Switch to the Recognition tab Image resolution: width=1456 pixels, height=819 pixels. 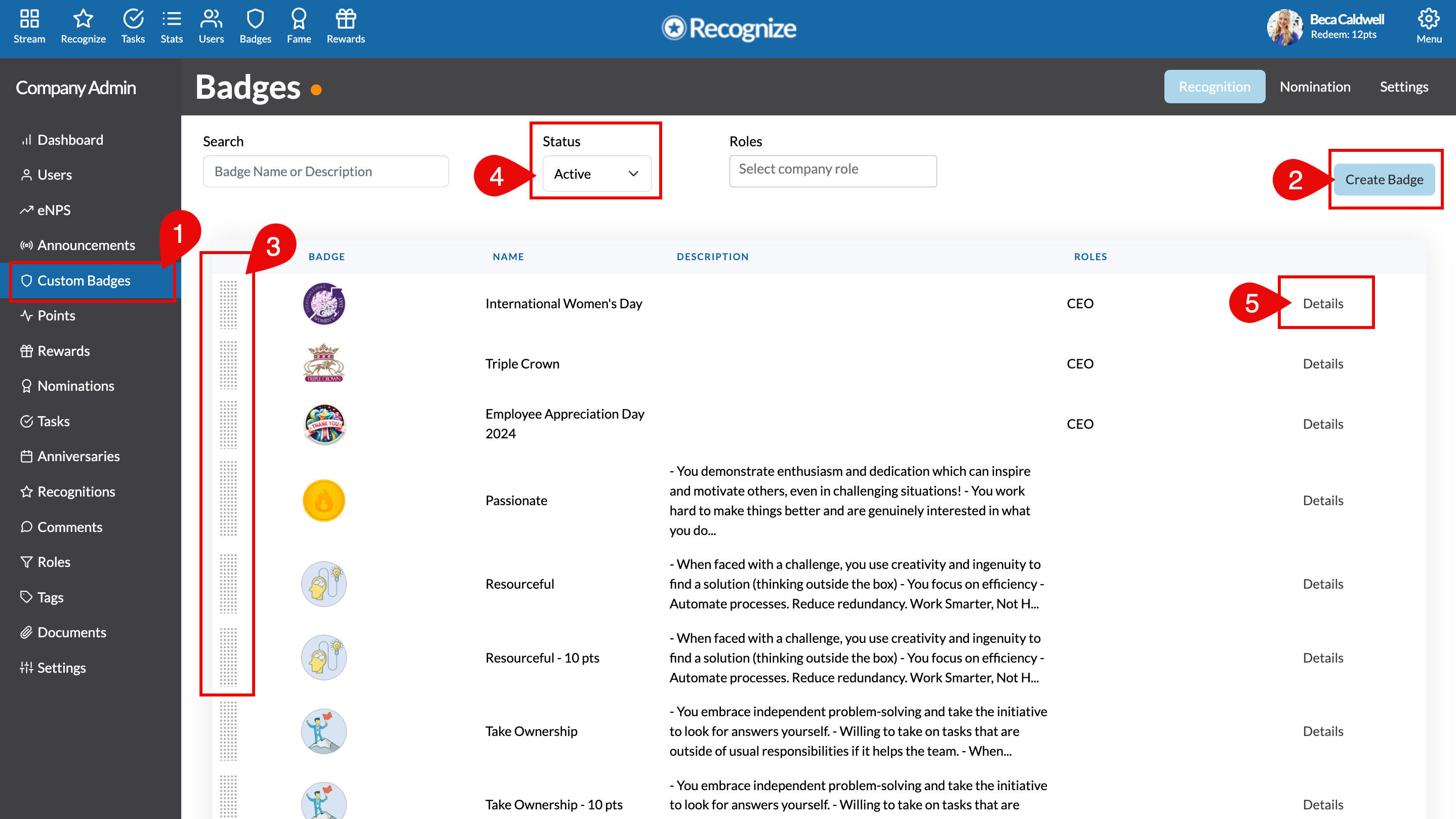tap(1214, 87)
